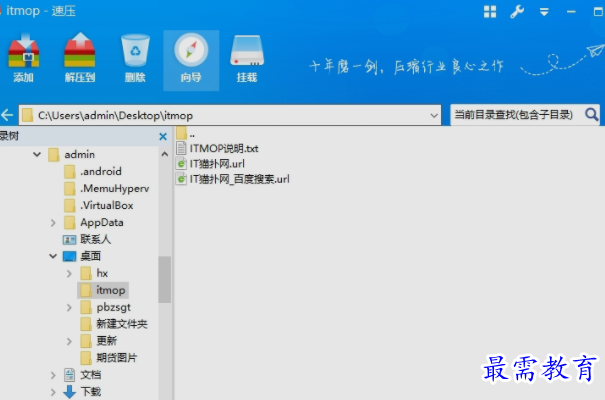This screenshot has width=605, height=400.
Task: Click the 解压到 (Extract to) toolbar icon
Action: pos(79,58)
